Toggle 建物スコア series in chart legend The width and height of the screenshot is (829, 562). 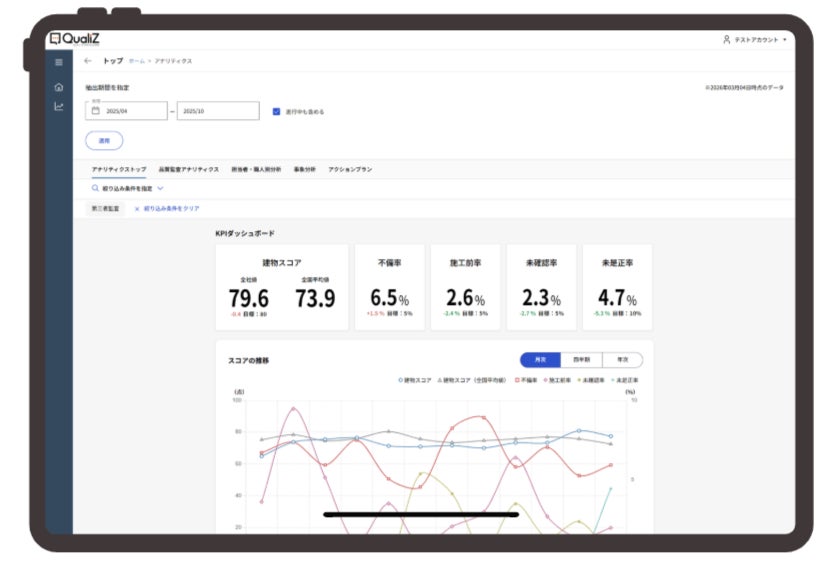414,380
